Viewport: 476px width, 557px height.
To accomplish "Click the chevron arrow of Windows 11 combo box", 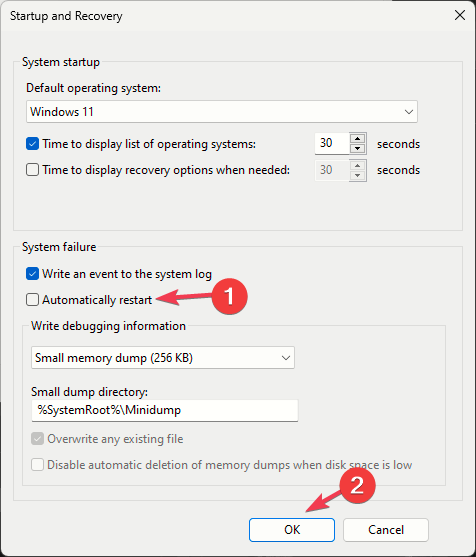I will [409, 112].
